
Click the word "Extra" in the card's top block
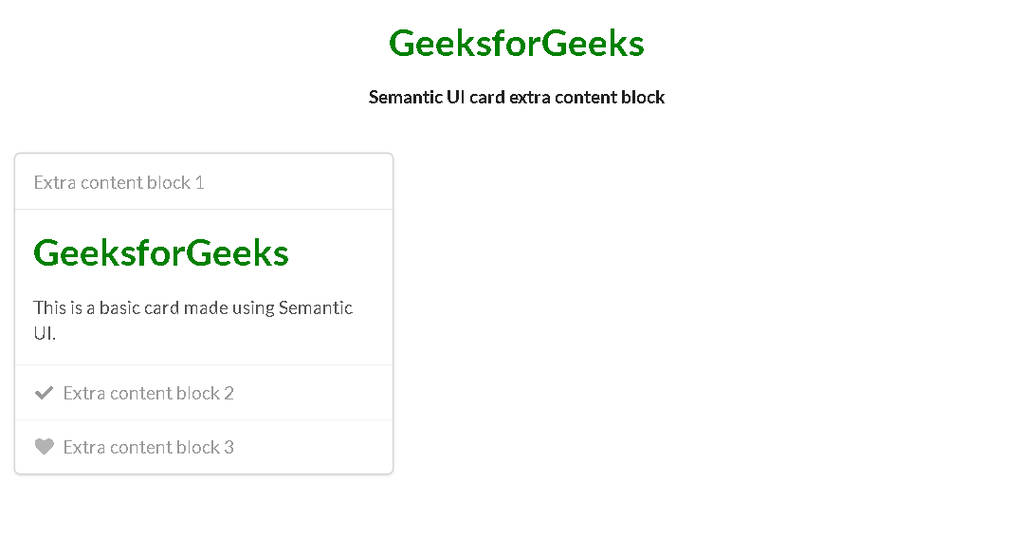[56, 183]
